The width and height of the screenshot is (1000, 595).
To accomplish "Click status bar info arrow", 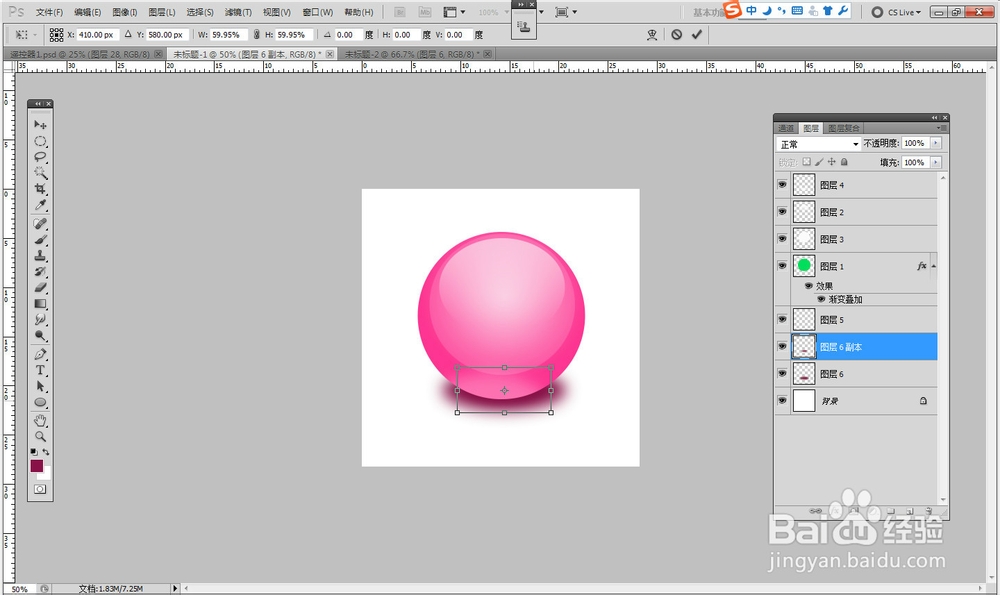I will coord(175,589).
